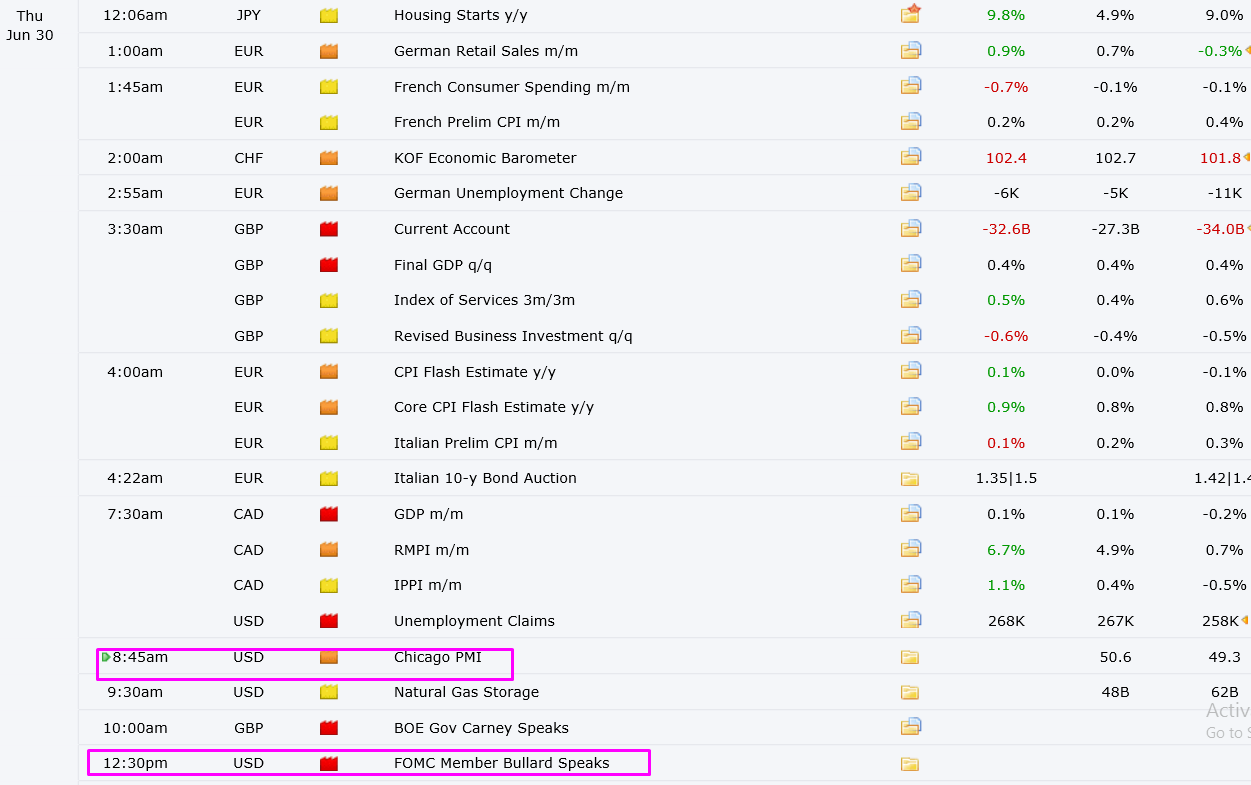The height and width of the screenshot is (785, 1251).
Task: Click orange impact icon for CPI Flash Estimate y/y
Action: click(329, 372)
